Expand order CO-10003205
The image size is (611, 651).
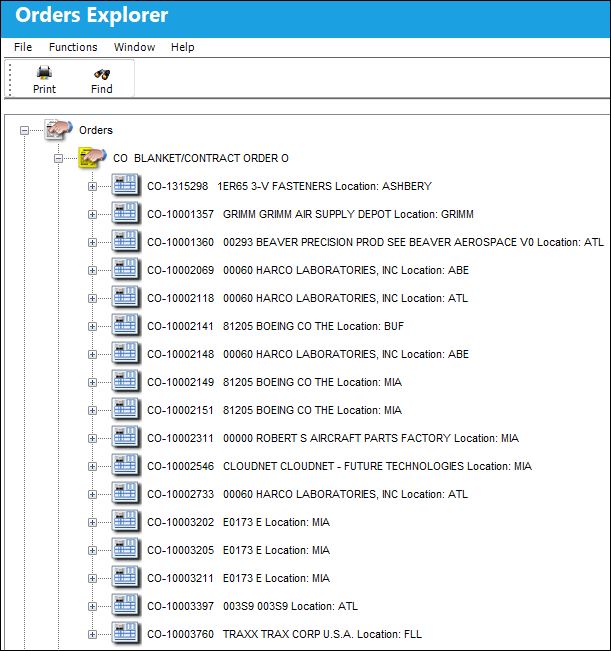point(92,551)
